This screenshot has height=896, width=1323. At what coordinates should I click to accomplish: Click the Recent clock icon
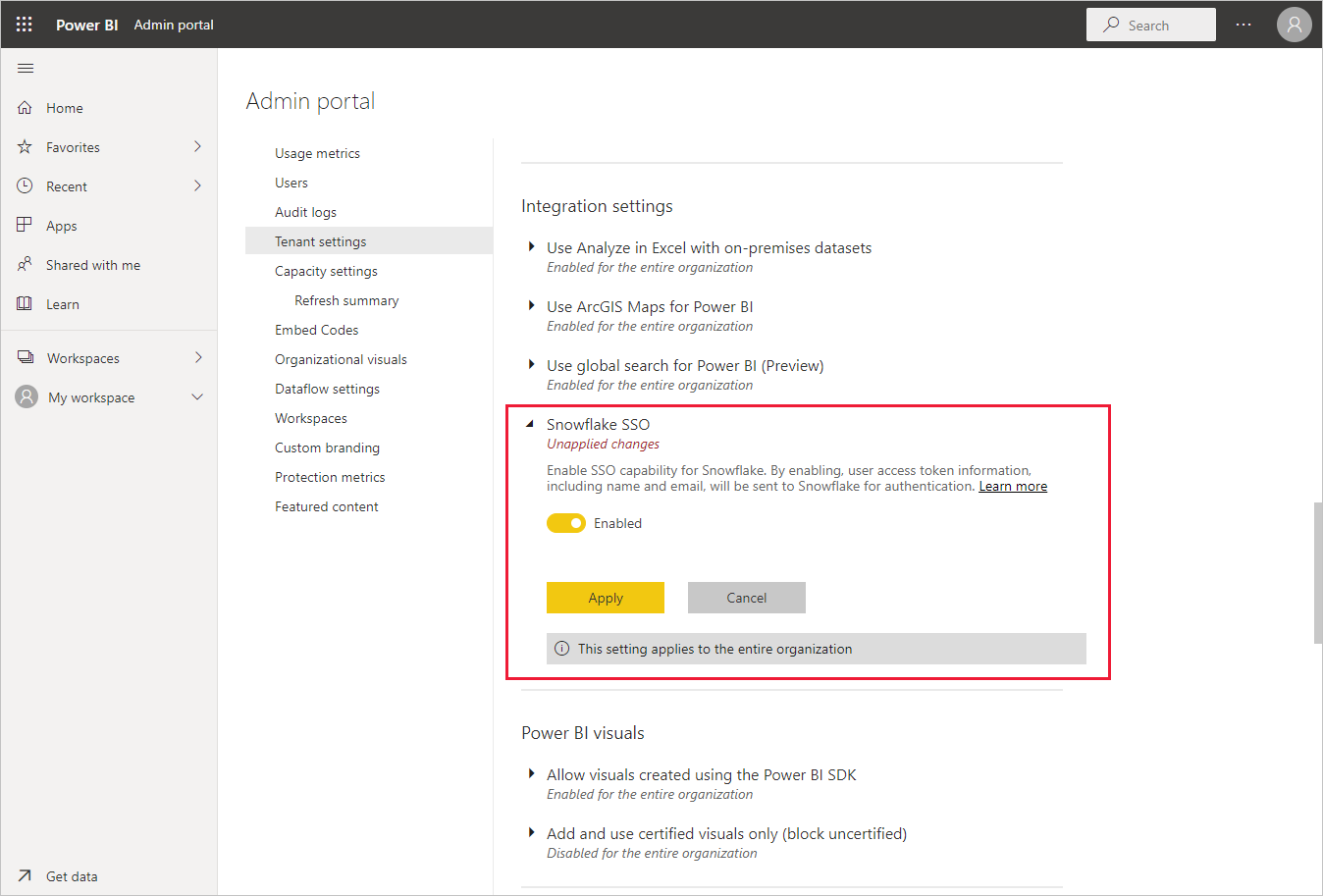coord(25,185)
